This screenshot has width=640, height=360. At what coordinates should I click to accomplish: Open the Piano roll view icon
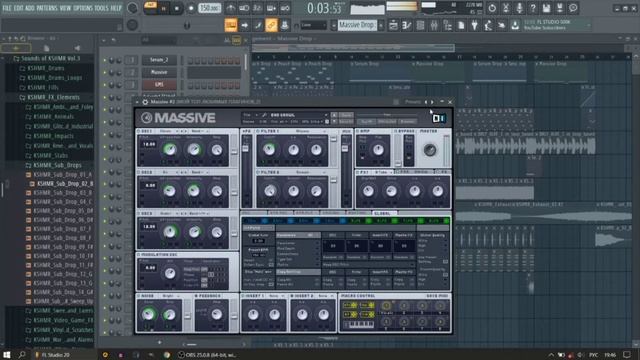[407, 25]
